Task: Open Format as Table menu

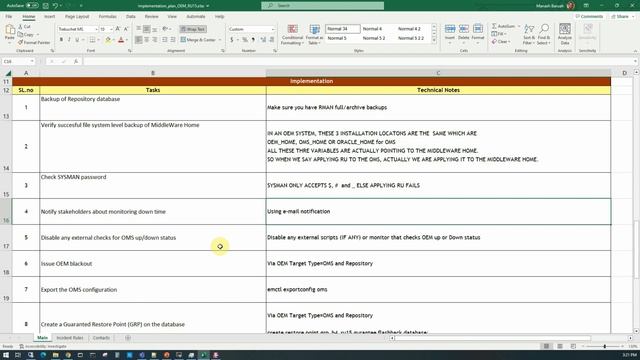Action: tap(314, 34)
